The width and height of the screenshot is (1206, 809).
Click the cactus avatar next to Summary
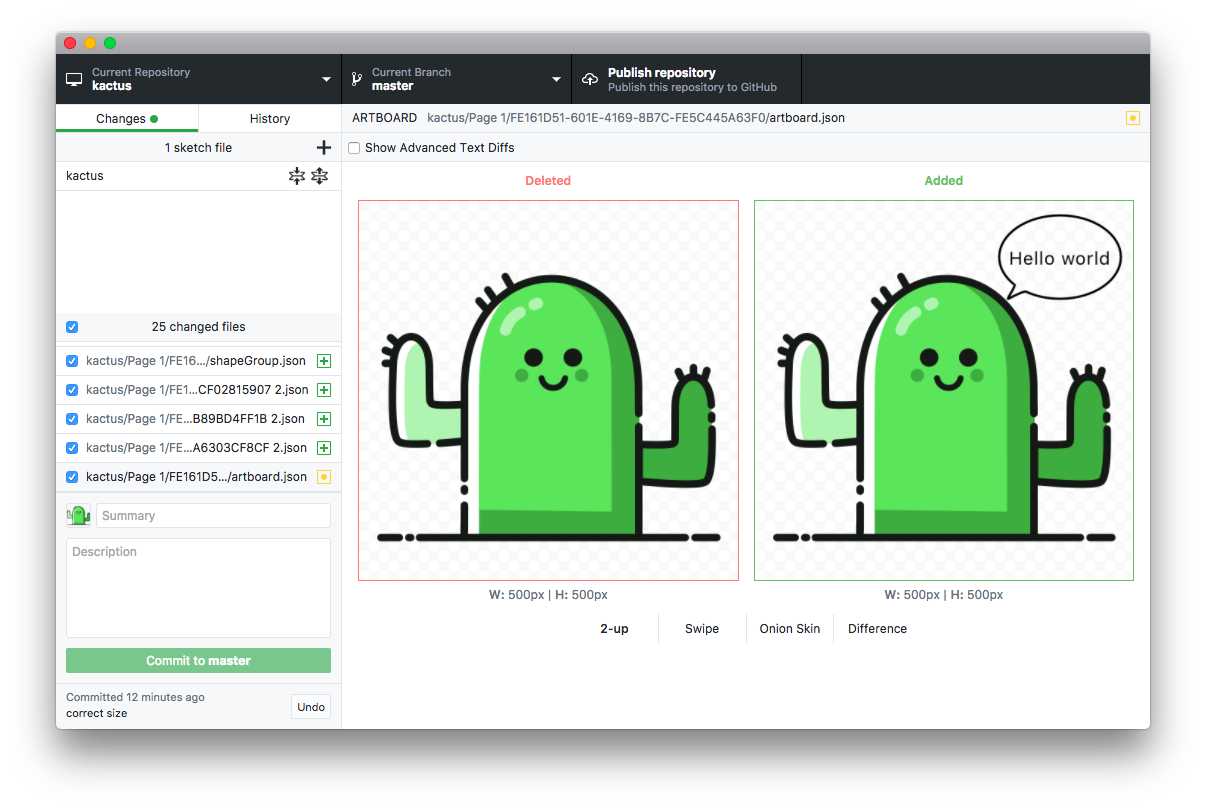tap(78, 516)
